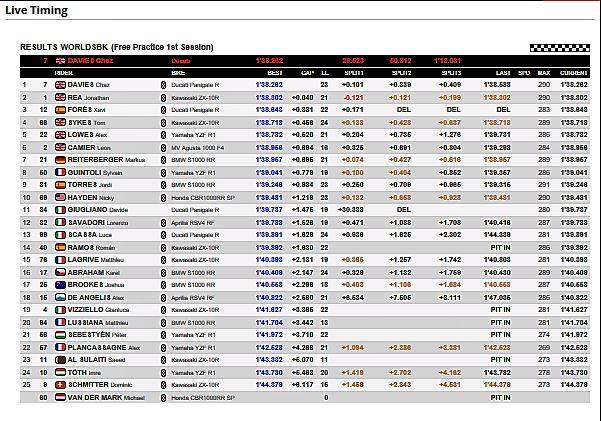Click the tyre icon in RAMOS Román's row

[163, 248]
